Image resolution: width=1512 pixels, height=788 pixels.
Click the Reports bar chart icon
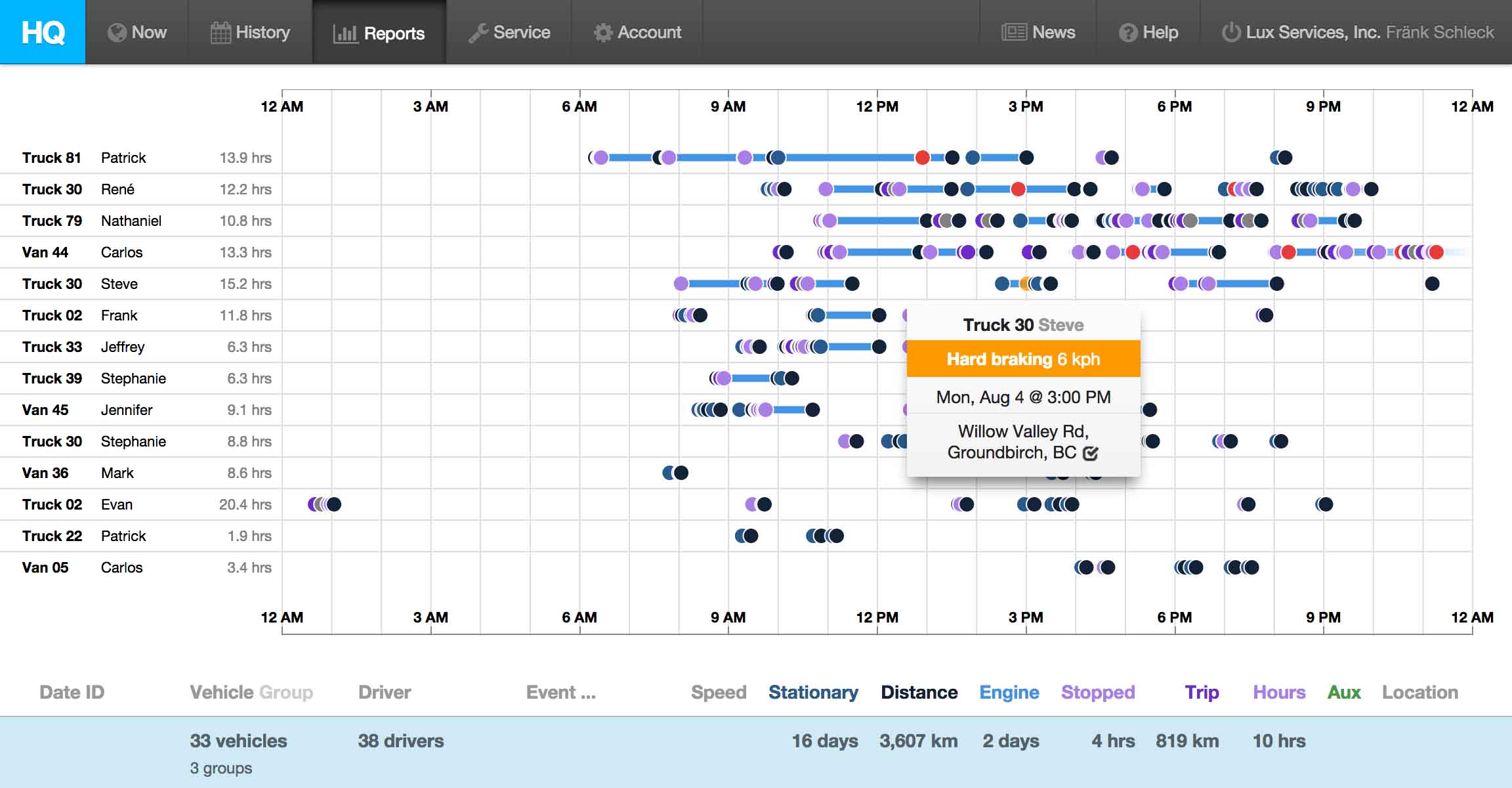[x=345, y=33]
